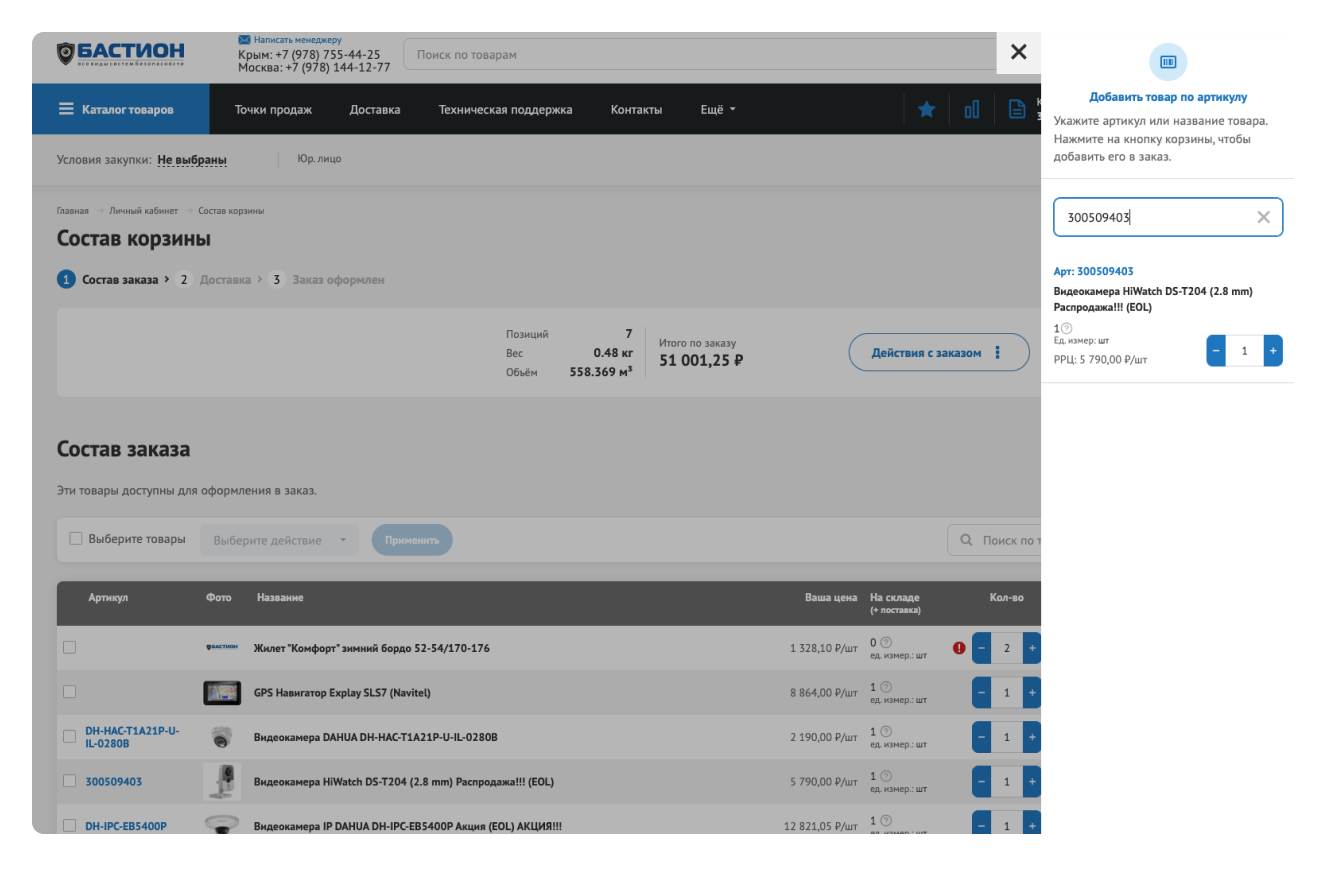
Task: Clear the article search field with X
Action: pyautogui.click(x=1263, y=217)
